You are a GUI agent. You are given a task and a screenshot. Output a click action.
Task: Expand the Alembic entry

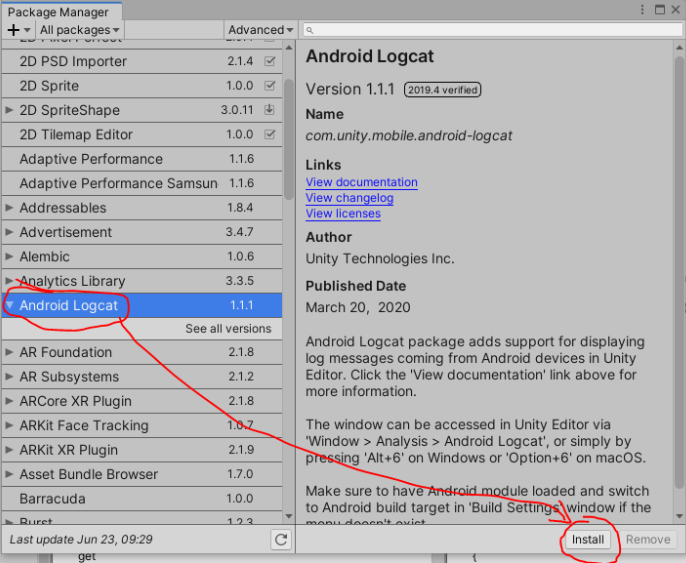[9, 256]
